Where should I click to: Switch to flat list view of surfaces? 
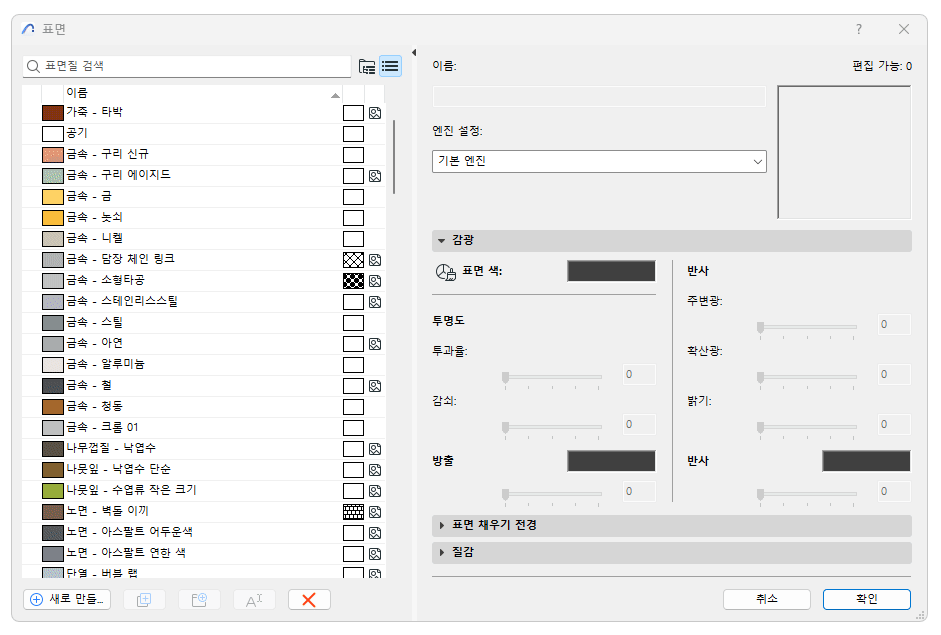[x=390, y=66]
